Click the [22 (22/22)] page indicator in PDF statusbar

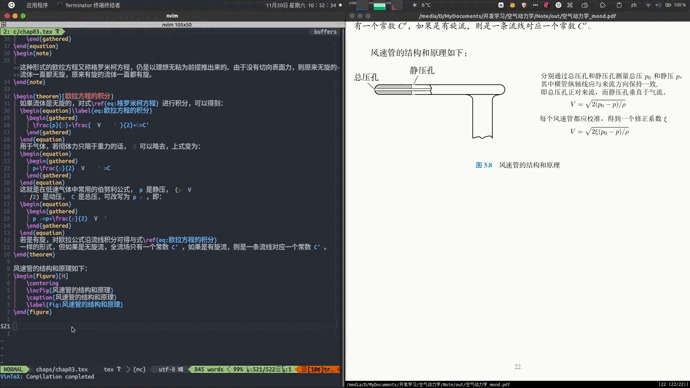coord(673,384)
